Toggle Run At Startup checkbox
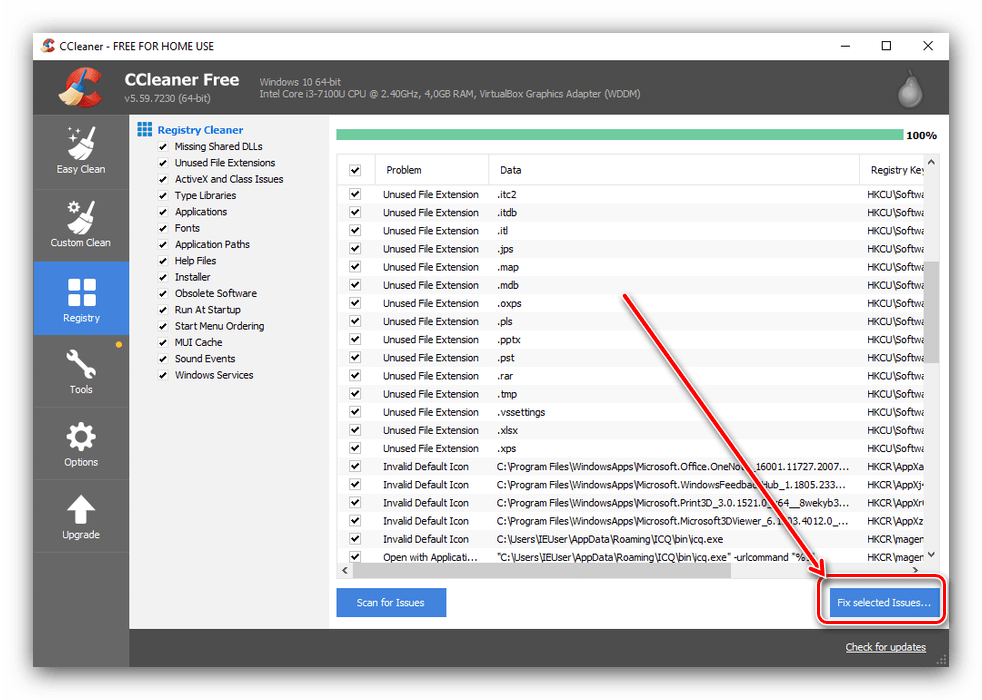The image size is (982, 700). (x=163, y=309)
